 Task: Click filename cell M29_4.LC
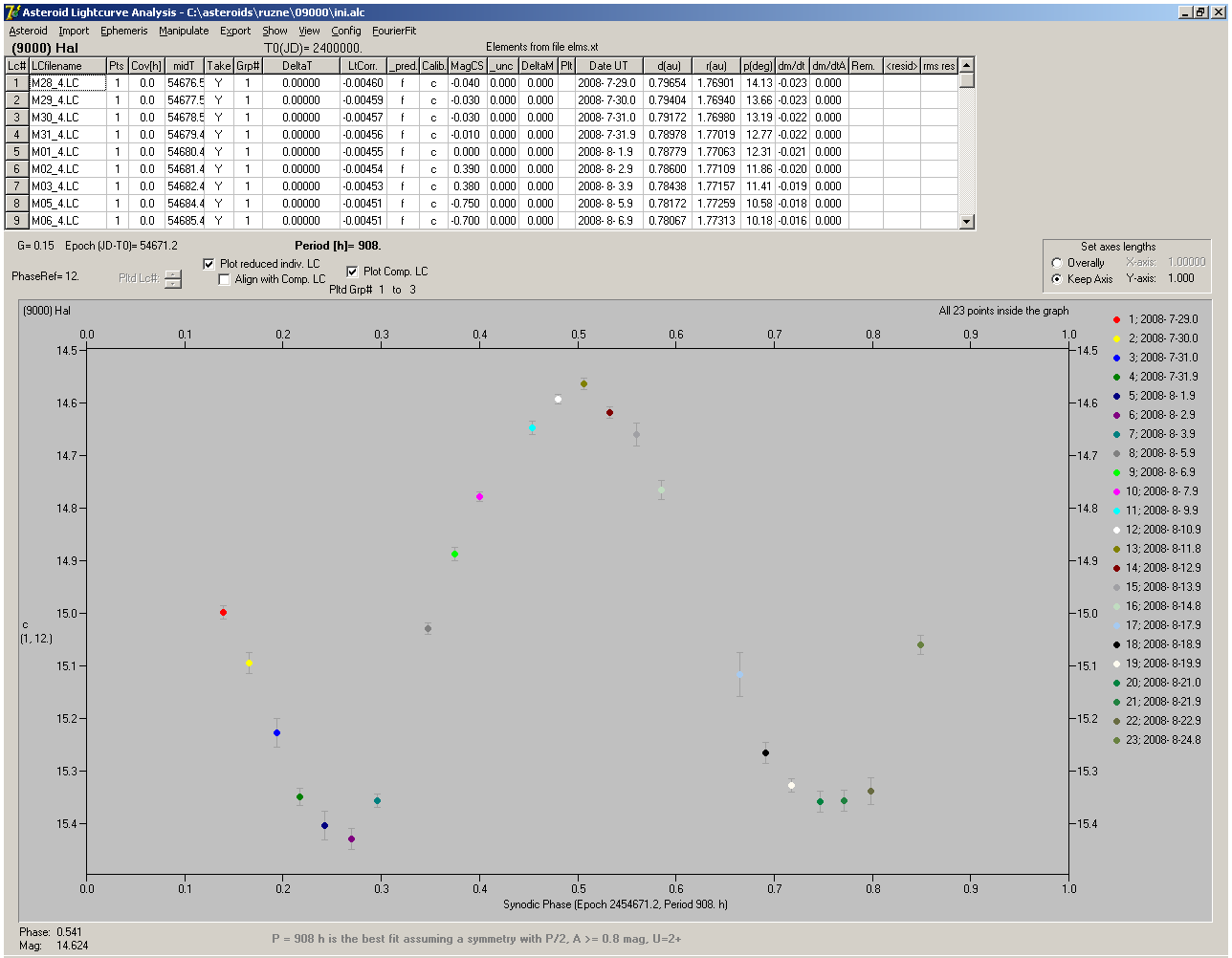pyautogui.click(x=67, y=100)
